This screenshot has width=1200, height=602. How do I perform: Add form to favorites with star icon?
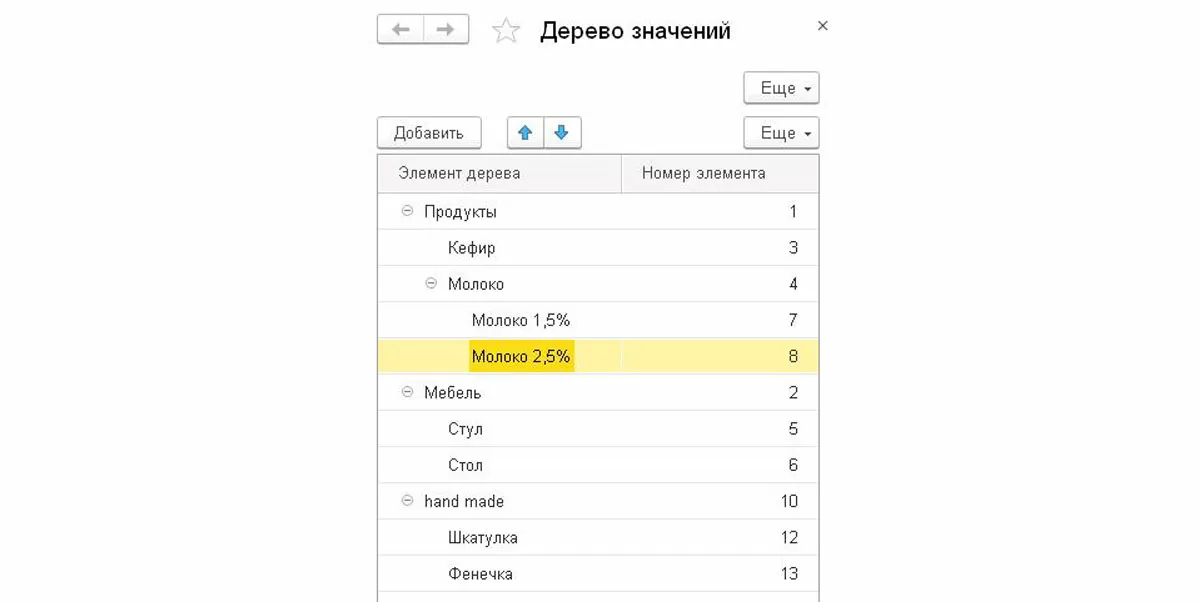506,31
